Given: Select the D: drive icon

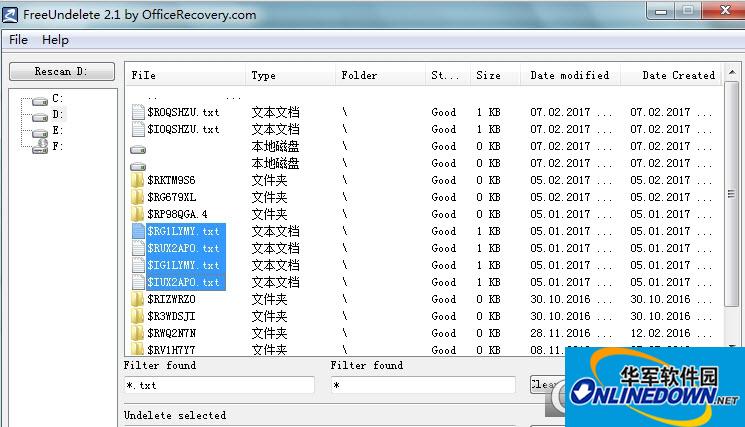Looking at the screenshot, I should tap(40, 117).
